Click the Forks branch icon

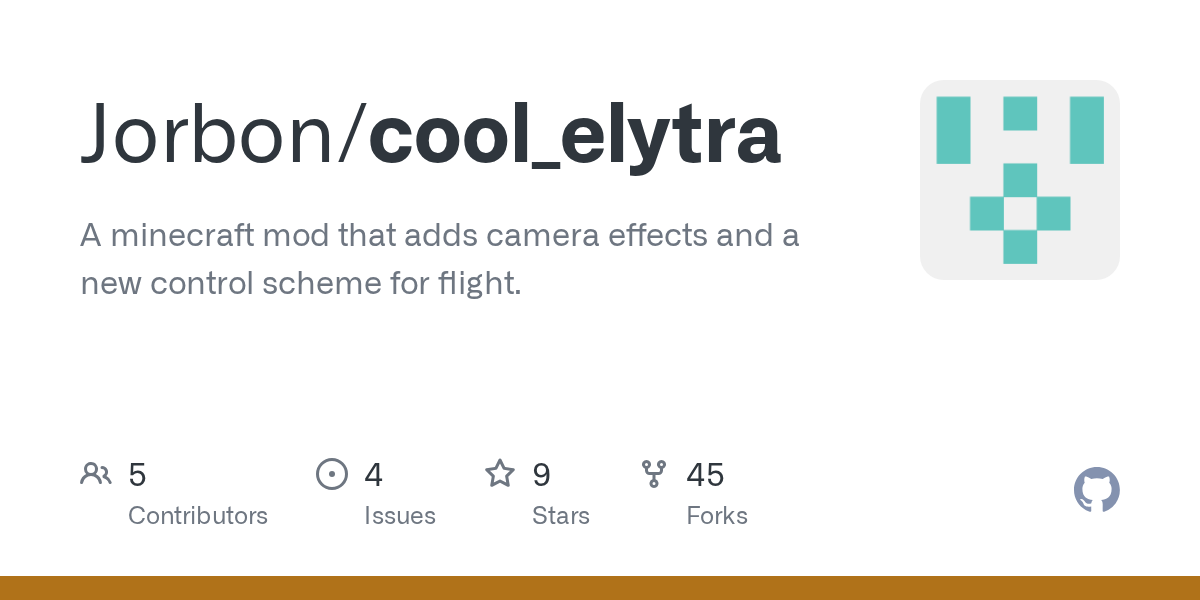[654, 474]
